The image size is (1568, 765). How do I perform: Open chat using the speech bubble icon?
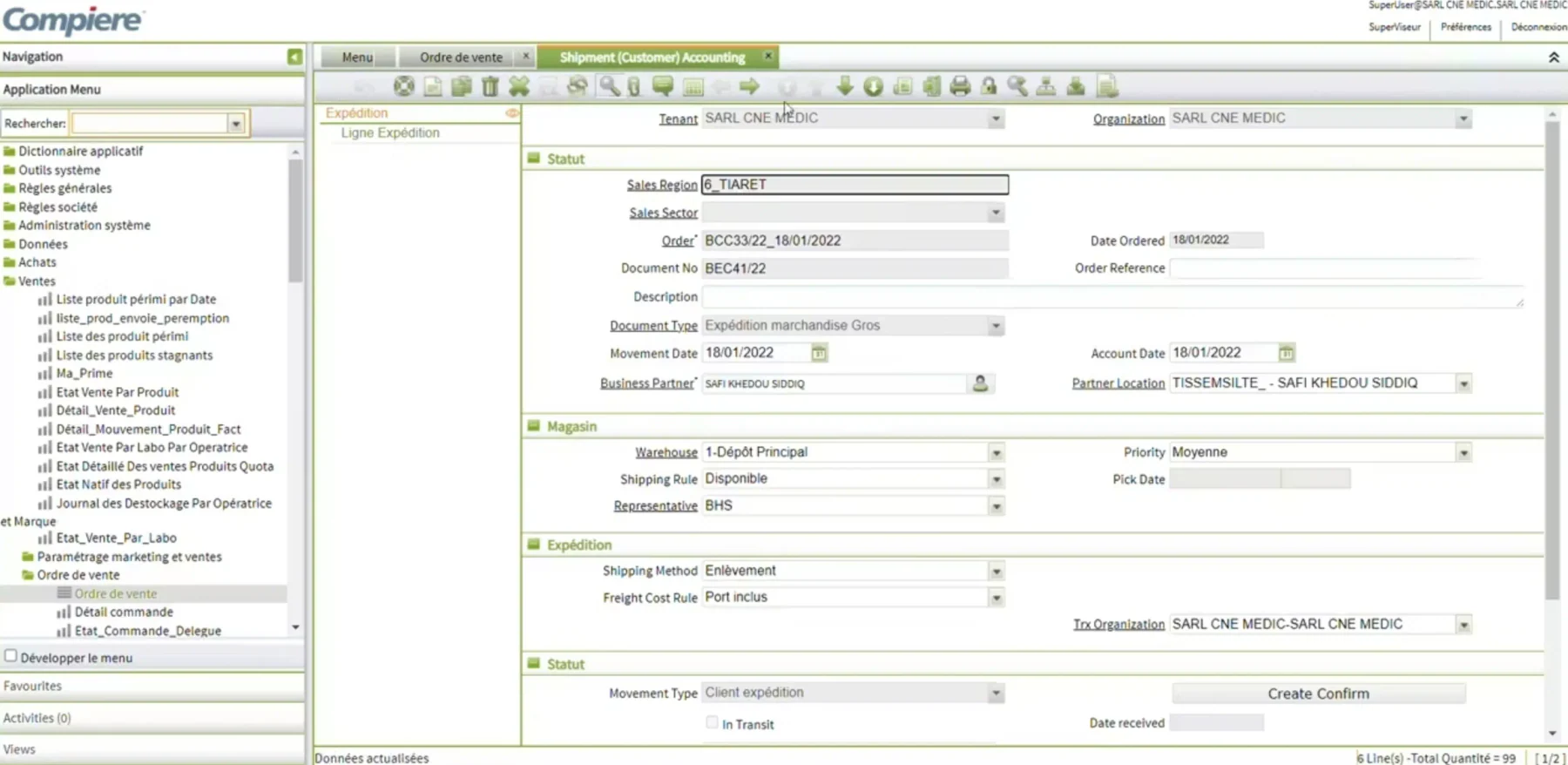pyautogui.click(x=663, y=86)
